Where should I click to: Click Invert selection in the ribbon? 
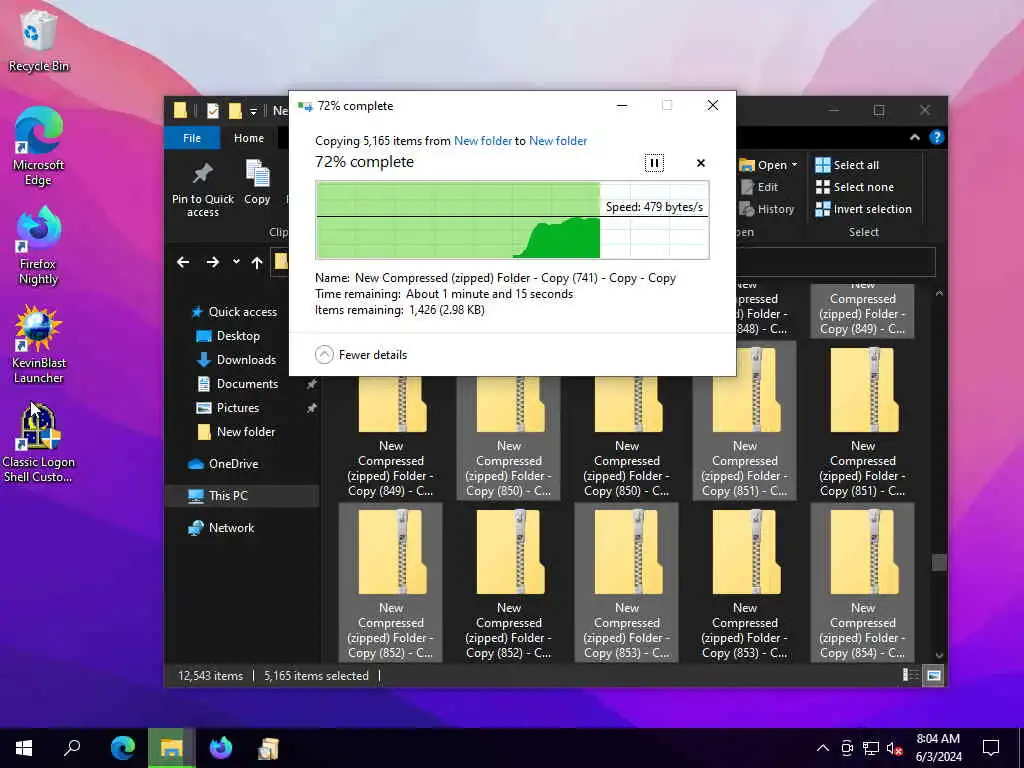point(863,209)
